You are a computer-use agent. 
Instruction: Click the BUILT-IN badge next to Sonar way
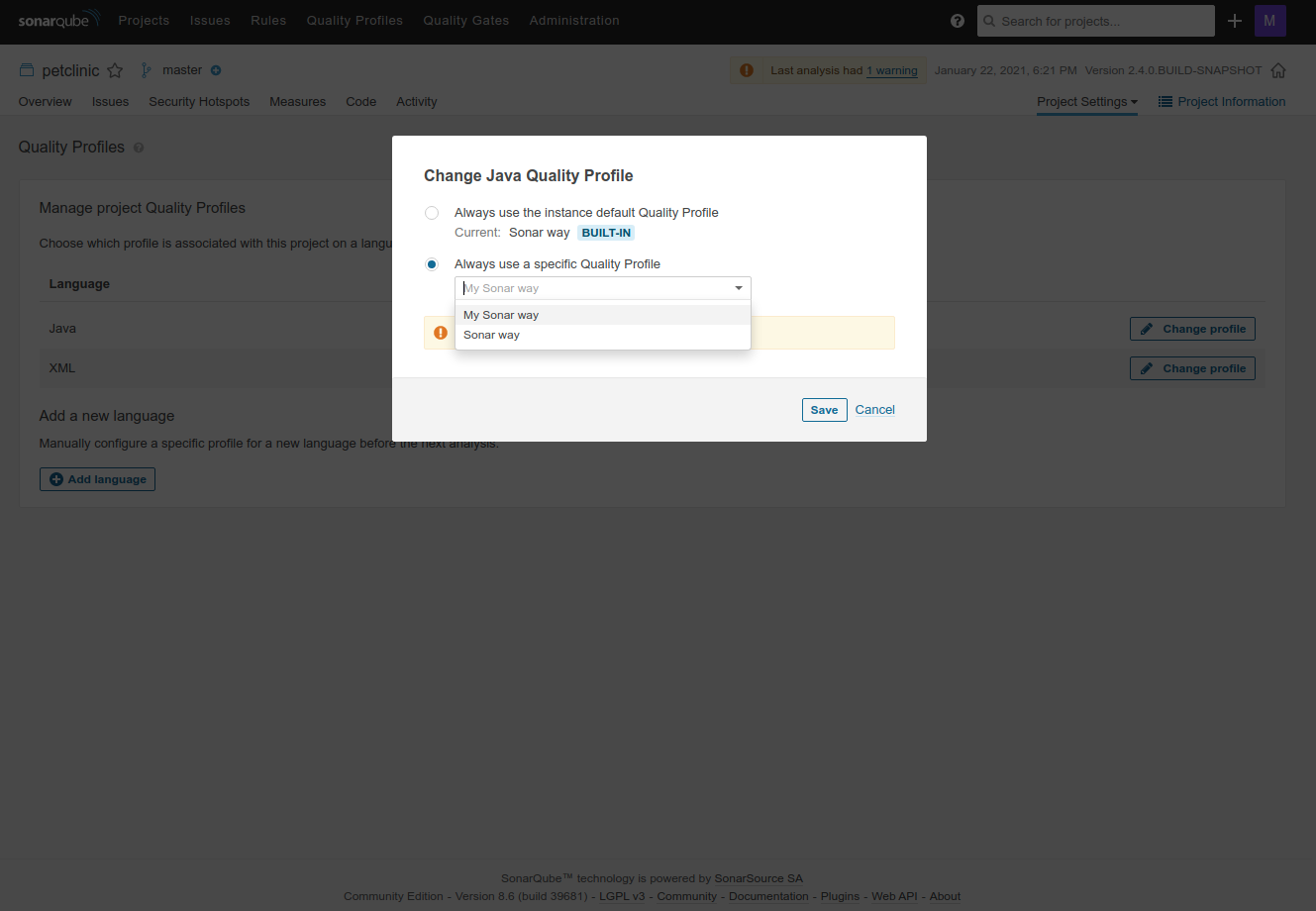pos(605,232)
